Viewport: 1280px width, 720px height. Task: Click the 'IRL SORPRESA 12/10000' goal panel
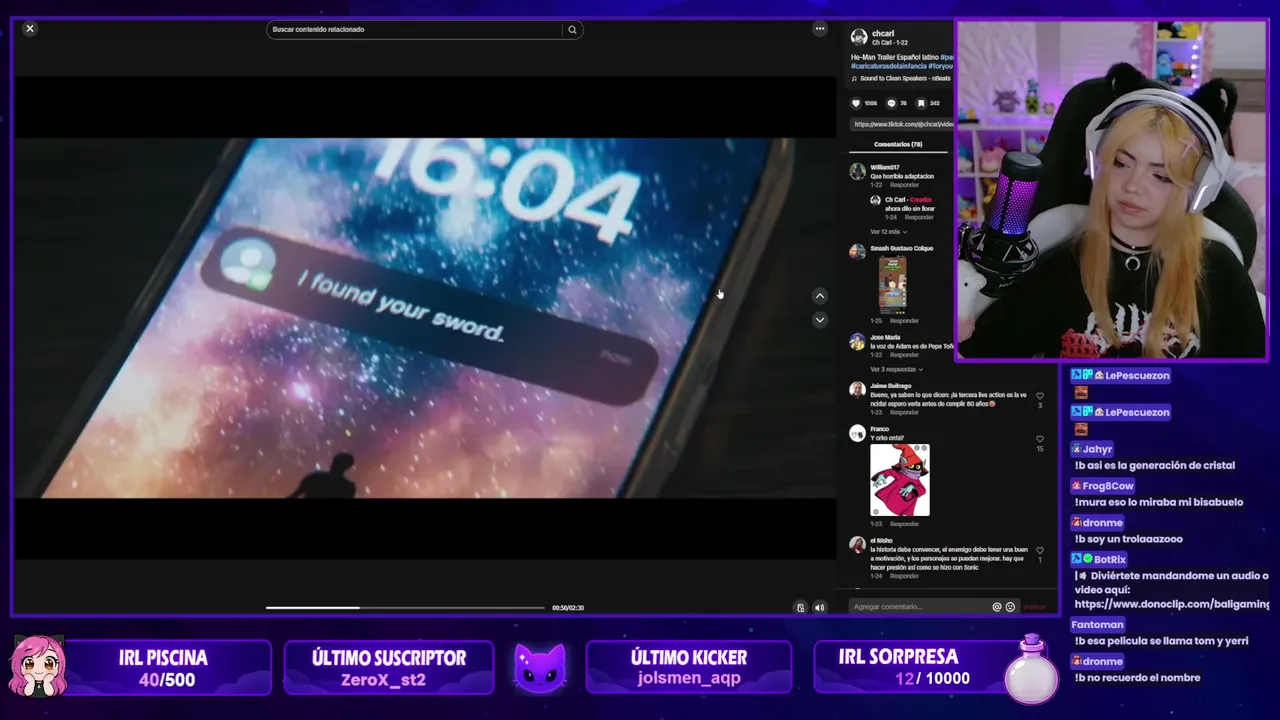point(918,668)
